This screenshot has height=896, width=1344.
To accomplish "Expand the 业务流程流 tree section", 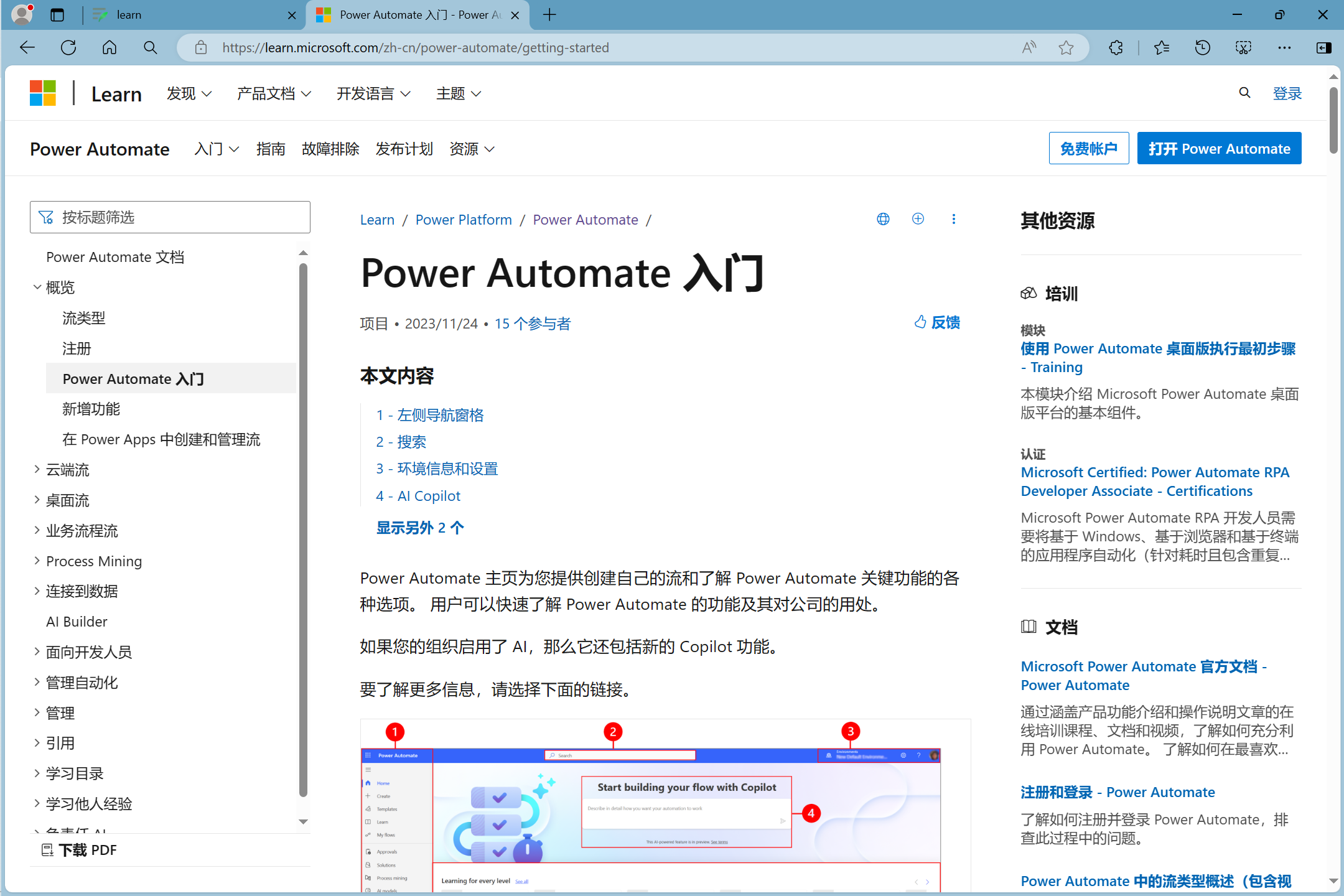I will [x=37, y=530].
